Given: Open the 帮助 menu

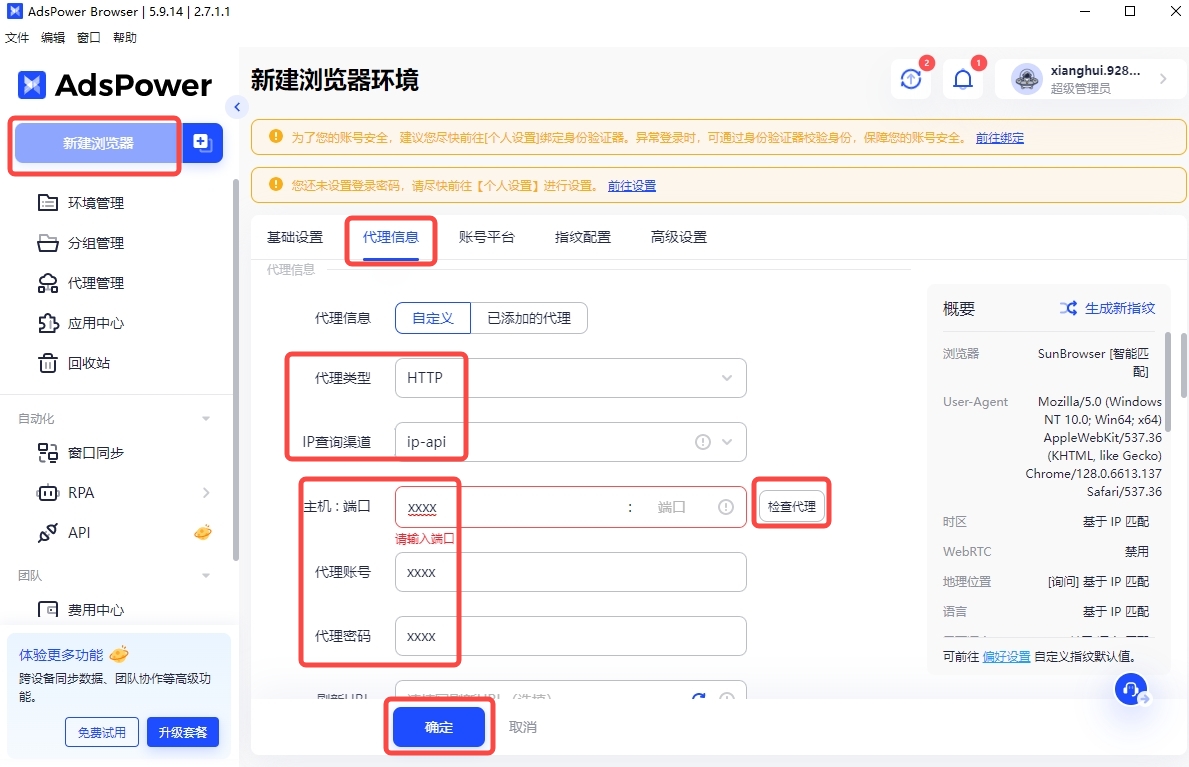Looking at the screenshot, I should pyautogui.click(x=125, y=37).
